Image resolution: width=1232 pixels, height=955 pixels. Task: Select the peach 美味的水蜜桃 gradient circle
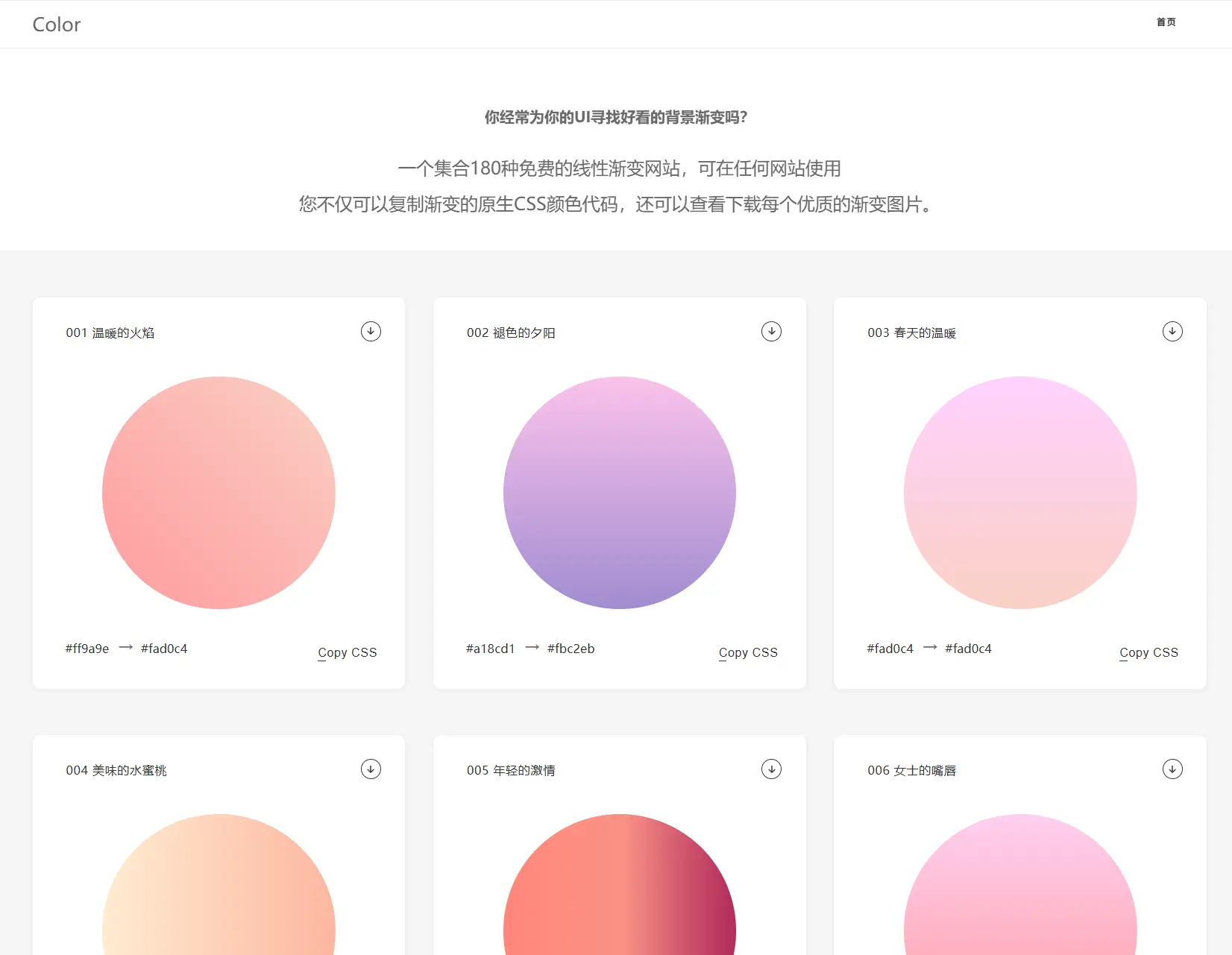[219, 895]
